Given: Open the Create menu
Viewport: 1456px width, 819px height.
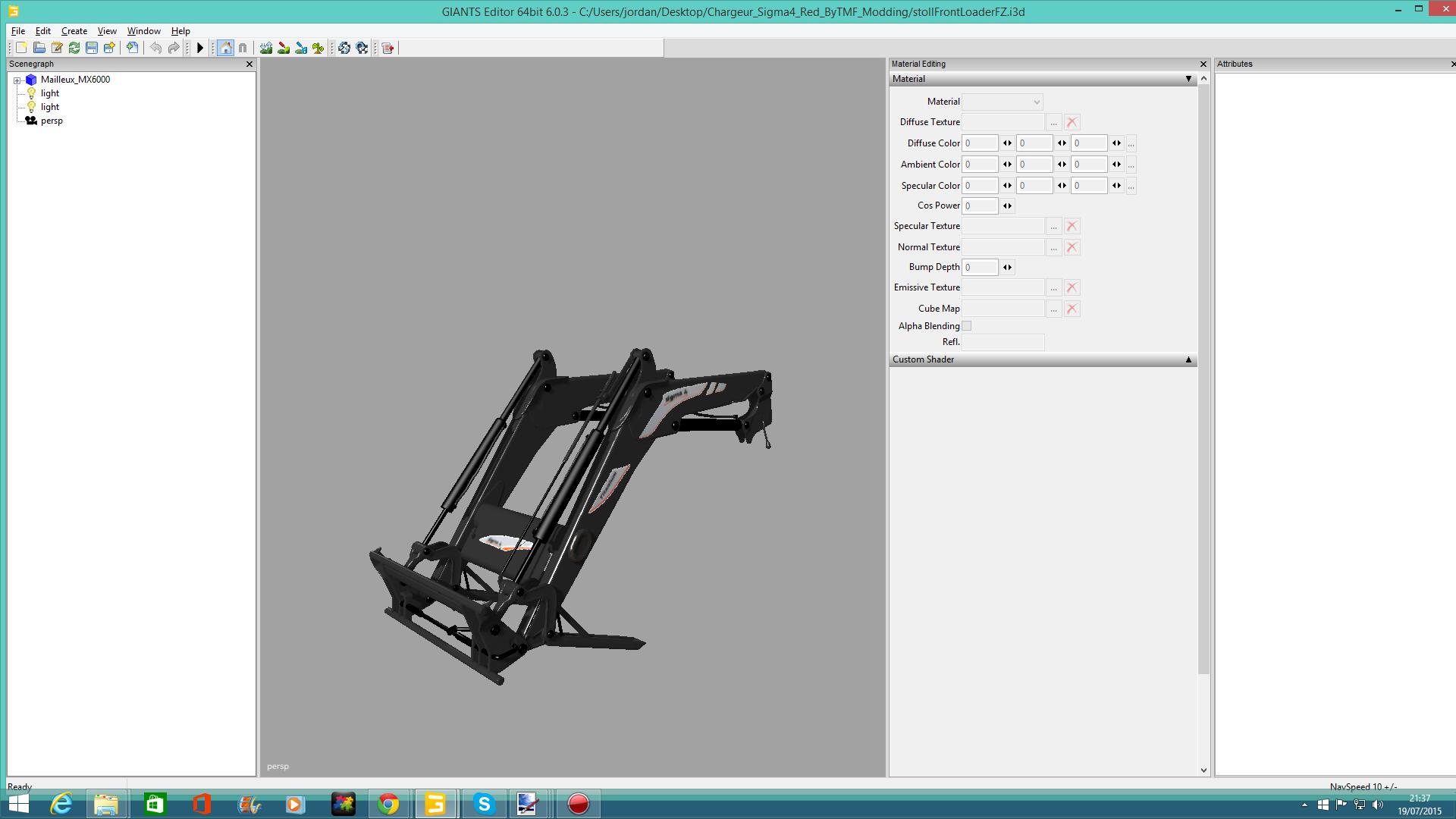Looking at the screenshot, I should (x=74, y=31).
